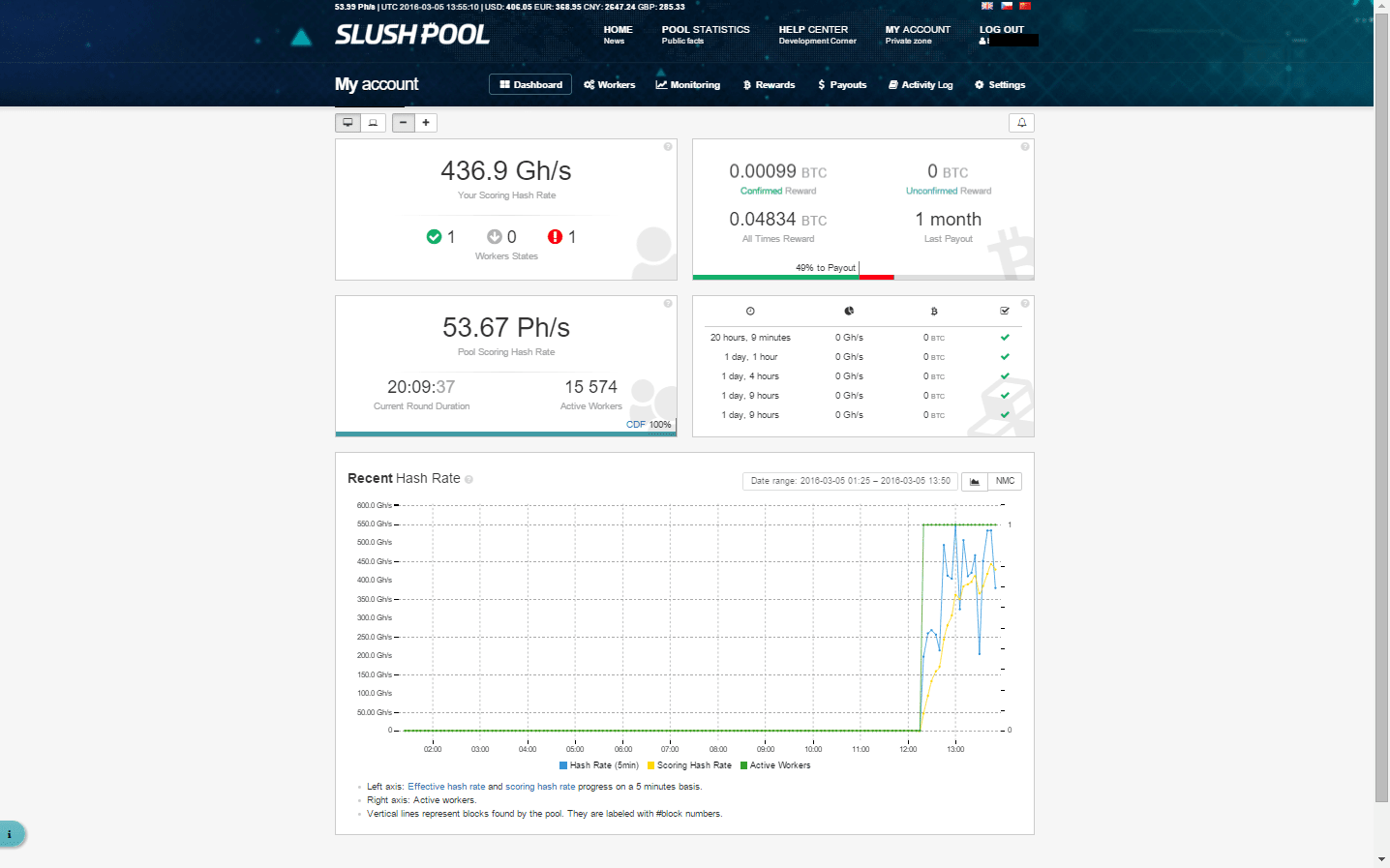Open HELP CENTER menu
1390x868 pixels.
pyautogui.click(x=817, y=35)
